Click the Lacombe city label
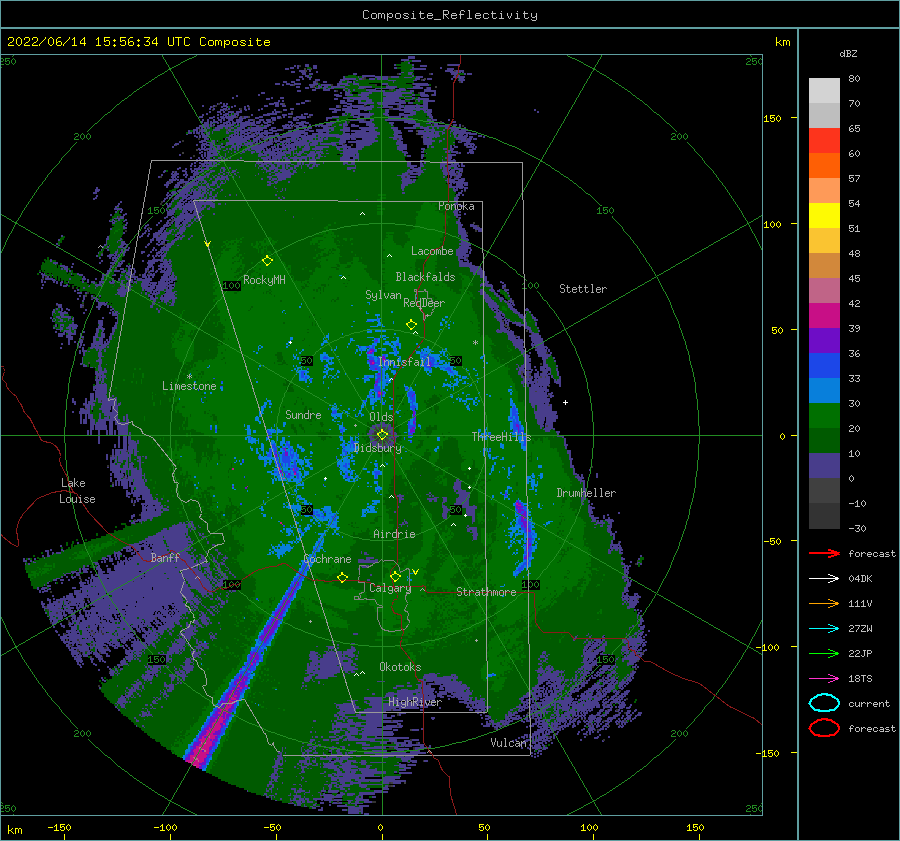The height and width of the screenshot is (841, 900). pos(432,251)
